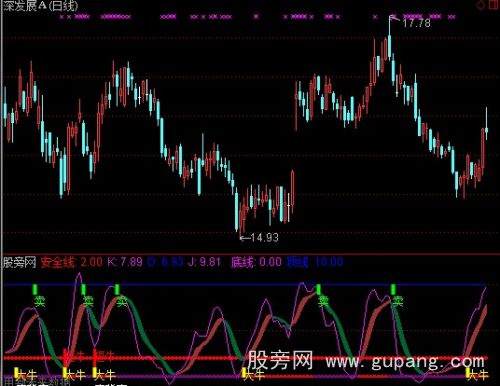Select the D: 6.93 indicator value
This screenshot has height=386, width=500.
pos(165,262)
